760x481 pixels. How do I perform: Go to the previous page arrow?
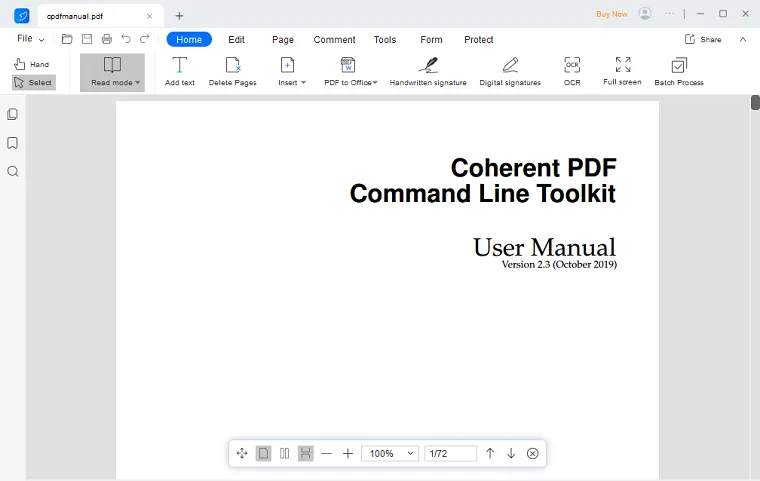(490, 453)
